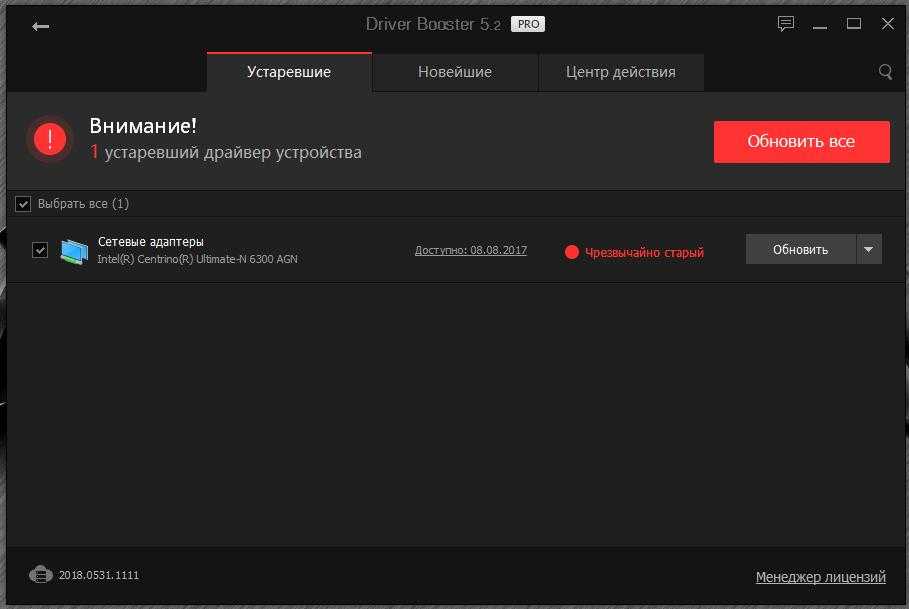
Task: Select the "Устаревшие" tab
Action: point(289,72)
